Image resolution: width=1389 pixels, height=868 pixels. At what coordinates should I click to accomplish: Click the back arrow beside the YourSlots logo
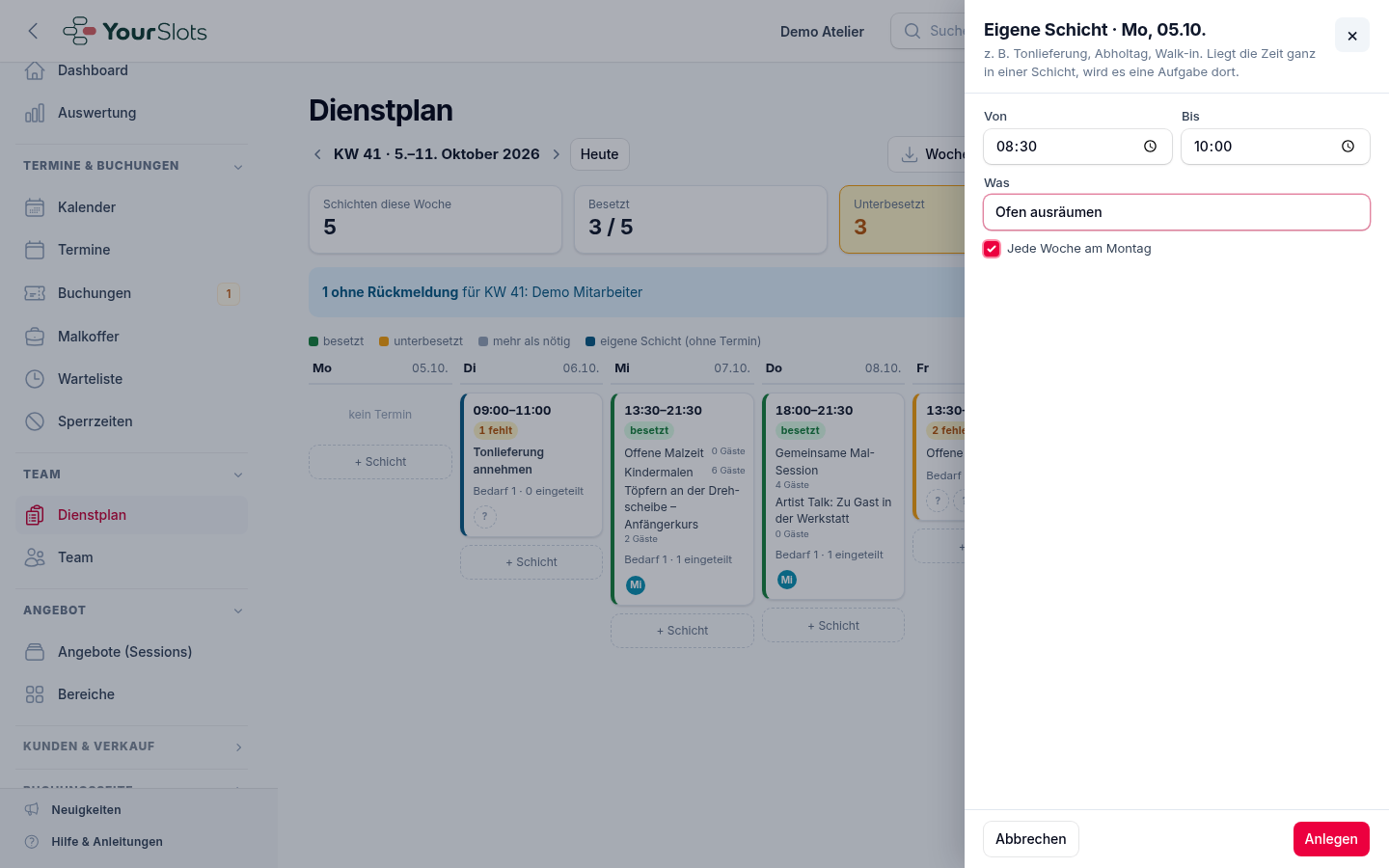(x=33, y=31)
